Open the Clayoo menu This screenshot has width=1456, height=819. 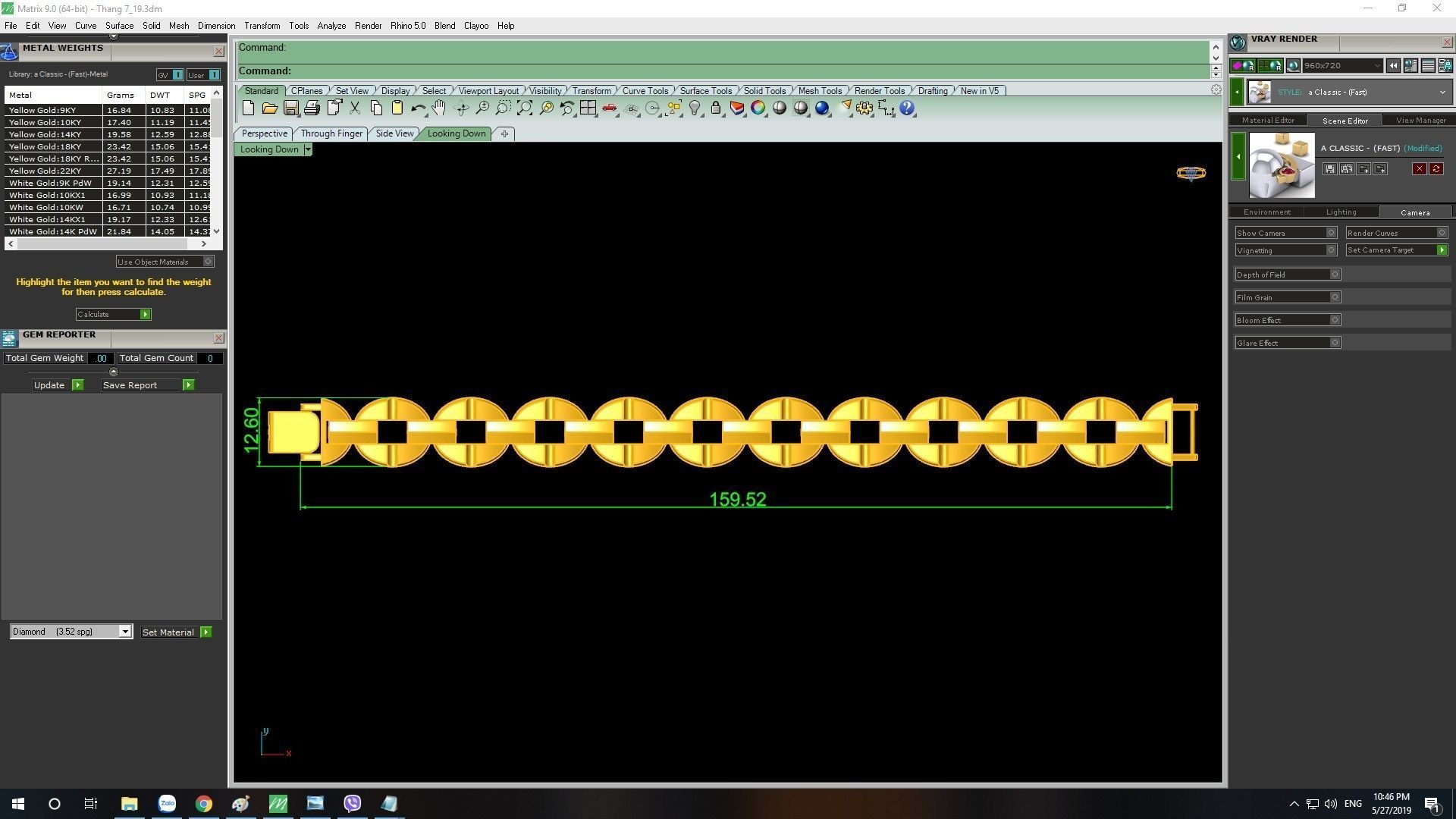point(476,26)
